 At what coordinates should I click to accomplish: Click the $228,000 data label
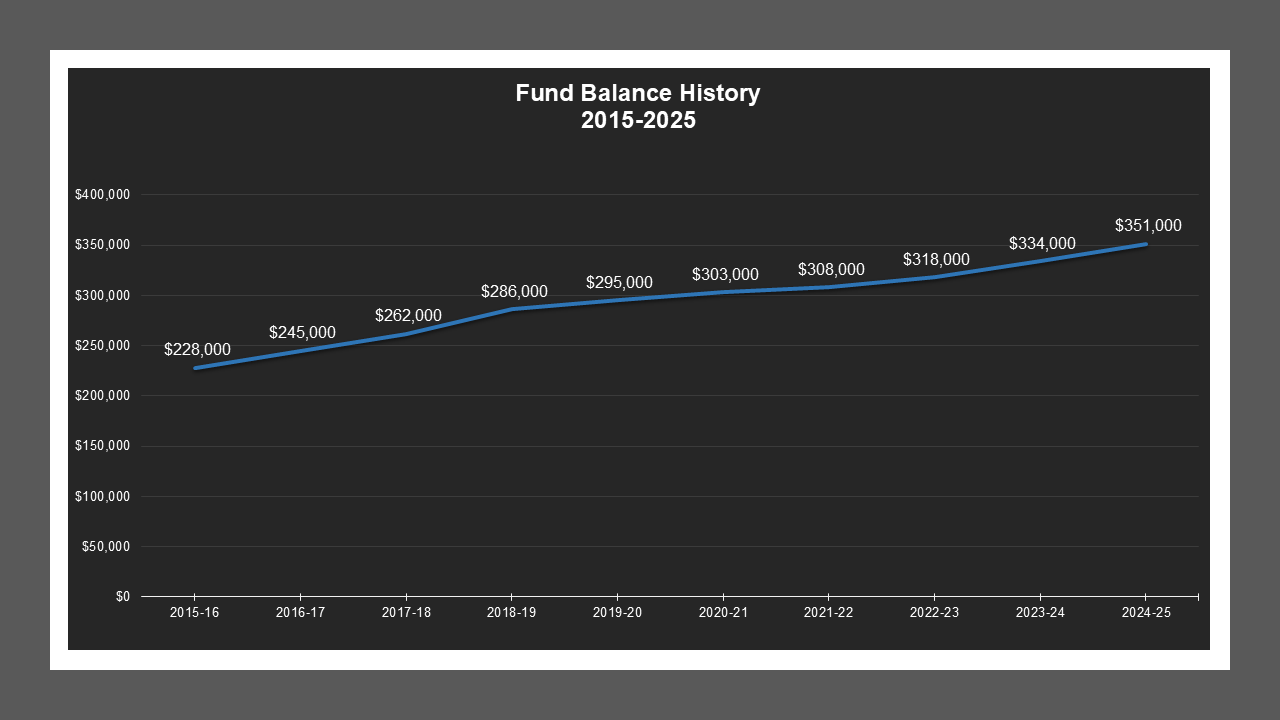(197, 350)
